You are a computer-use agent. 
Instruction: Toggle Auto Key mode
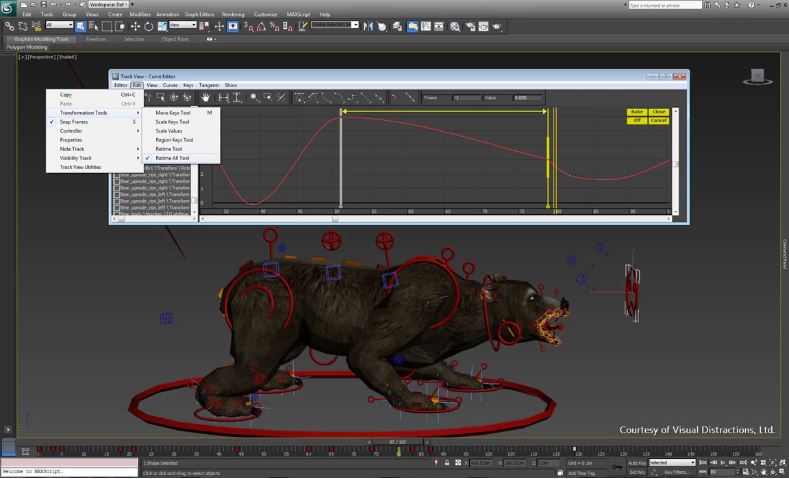(x=637, y=463)
